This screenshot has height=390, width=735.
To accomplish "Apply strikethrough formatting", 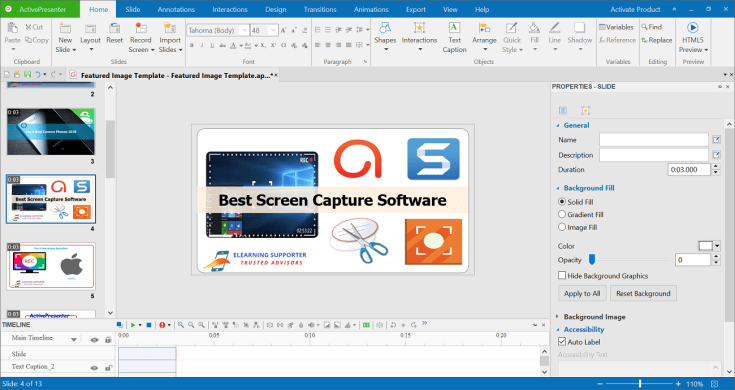I will (223, 45).
